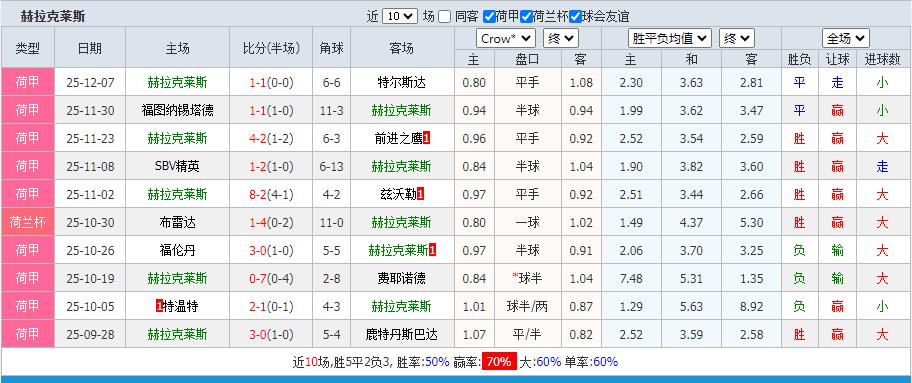Toggle the 同客 checkbox

(444, 16)
